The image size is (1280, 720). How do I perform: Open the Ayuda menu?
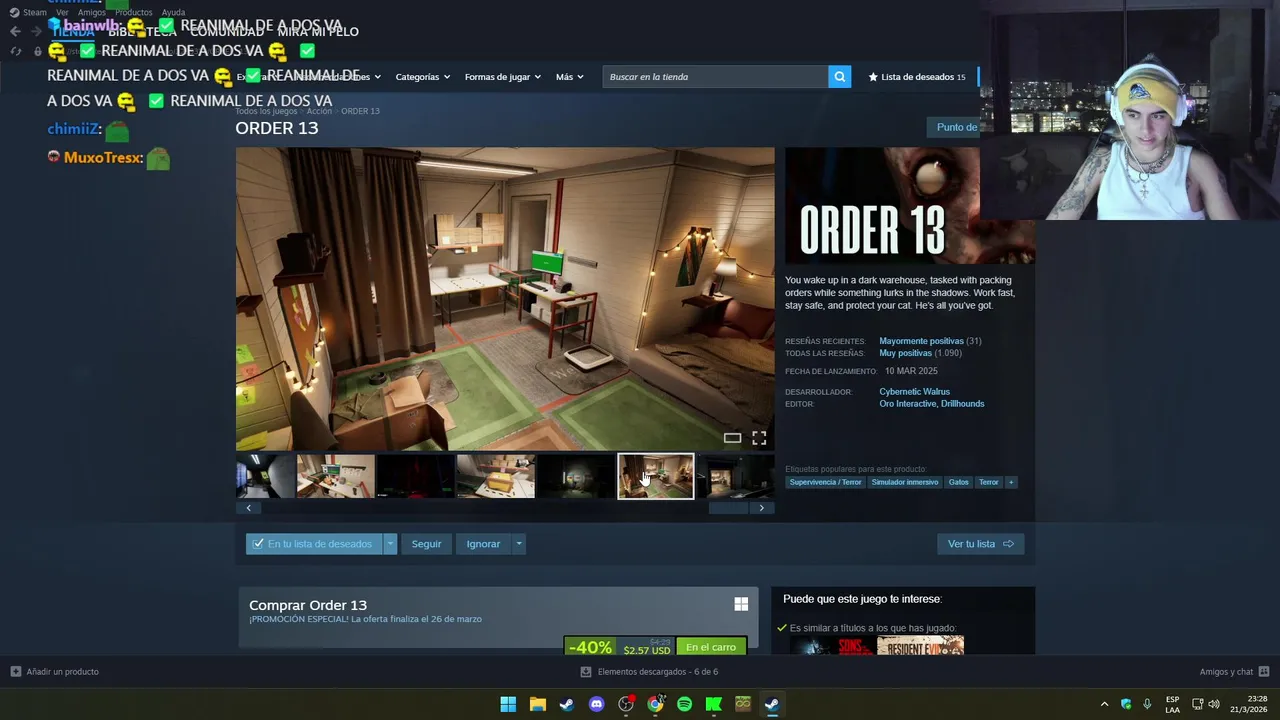[x=173, y=12]
